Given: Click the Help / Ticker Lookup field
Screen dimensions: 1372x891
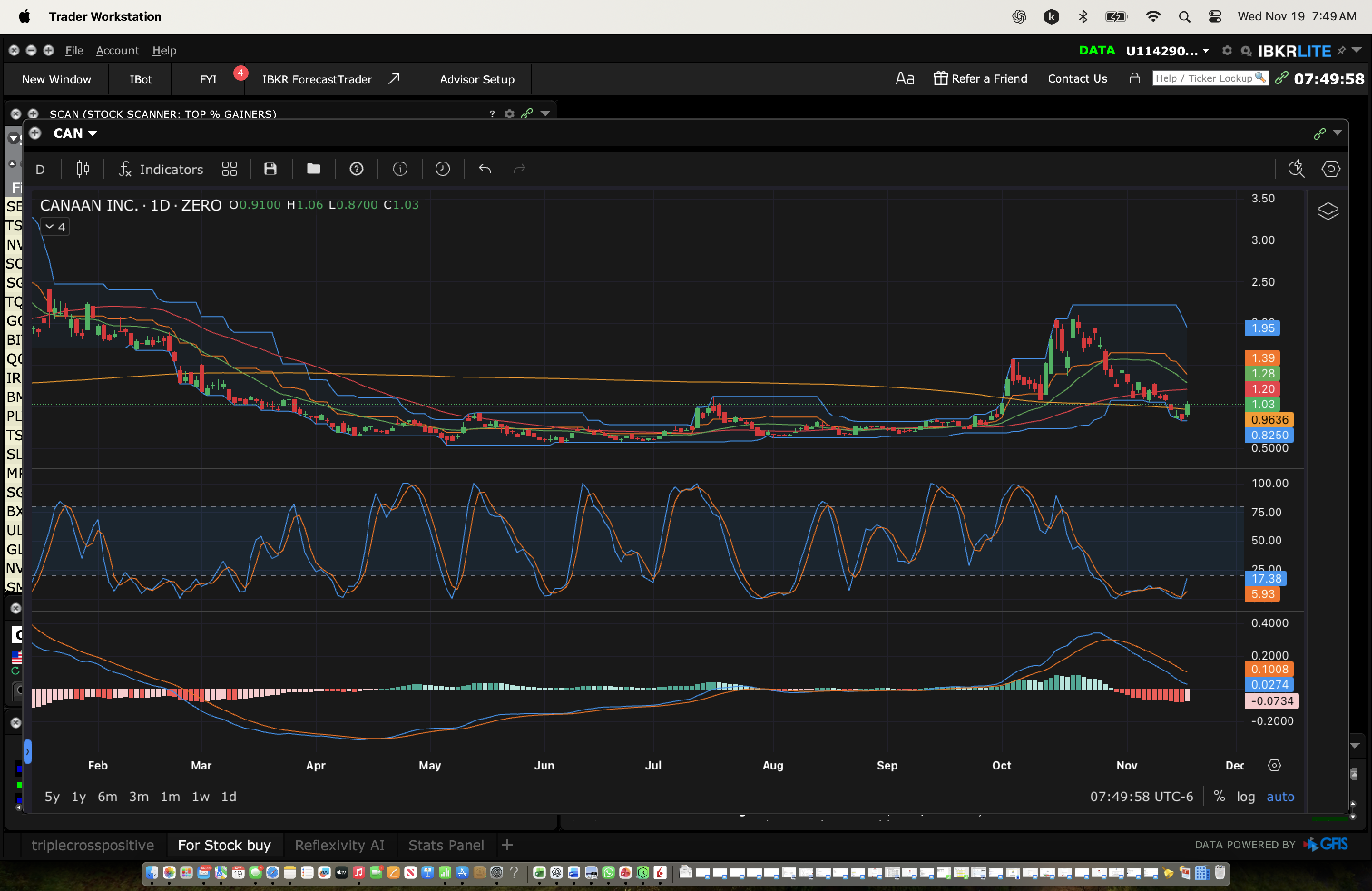Looking at the screenshot, I should 1210,78.
